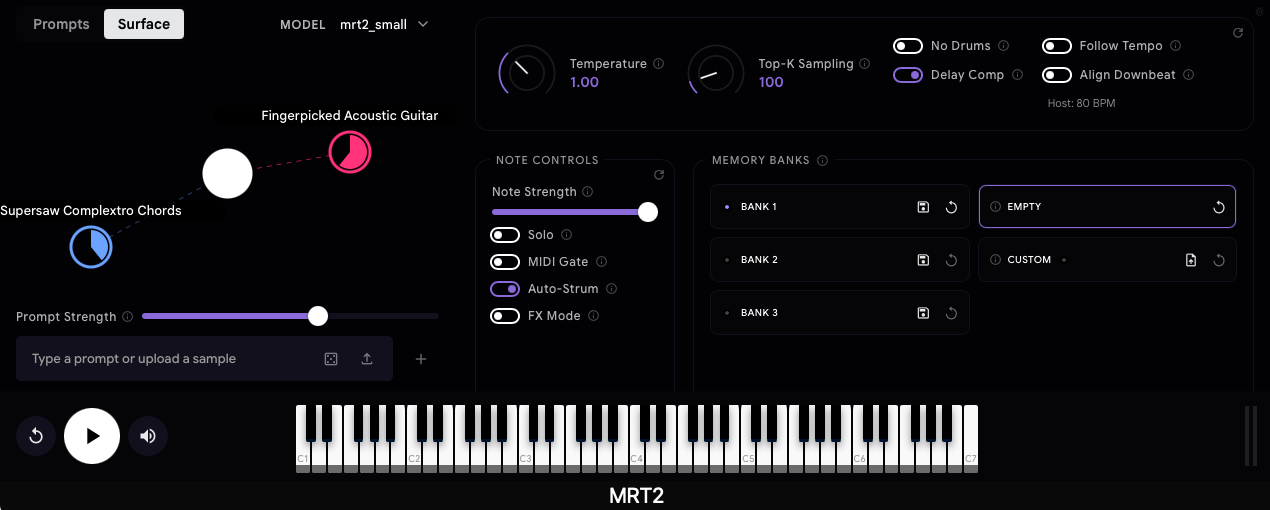Start playback with the Play button
This screenshot has width=1270, height=510.
pos(92,436)
